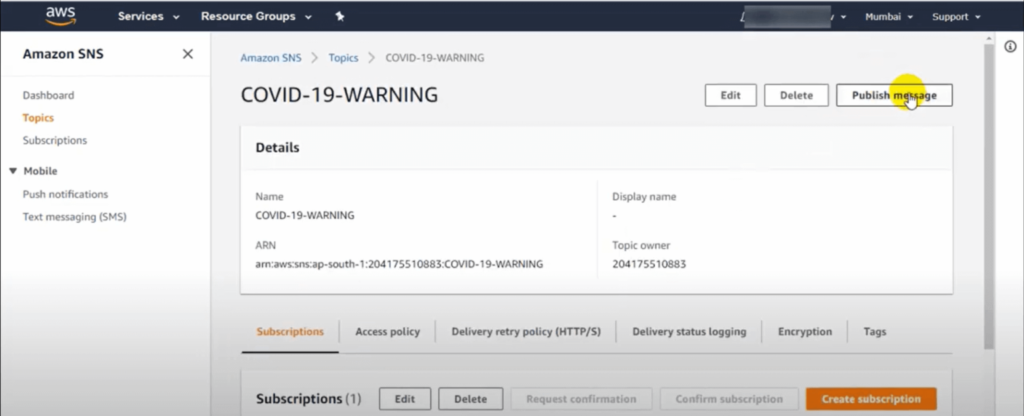Click Amazon SNS breadcrumb link

pyautogui.click(x=271, y=57)
